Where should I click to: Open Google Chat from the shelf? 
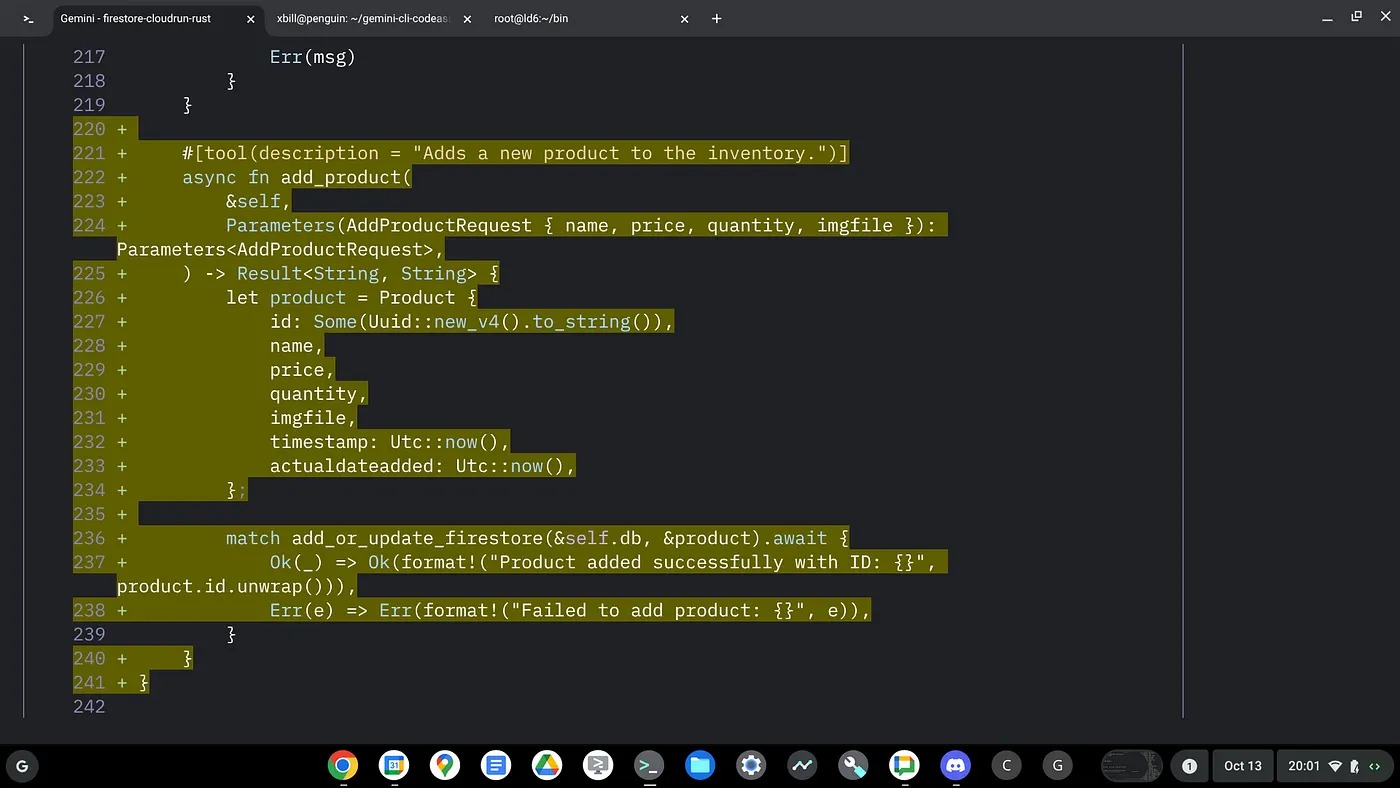tap(904, 766)
